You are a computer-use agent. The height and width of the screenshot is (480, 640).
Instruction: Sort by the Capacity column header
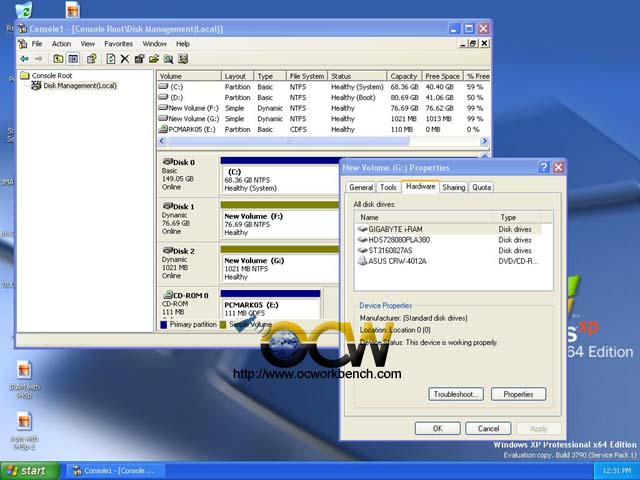404,76
